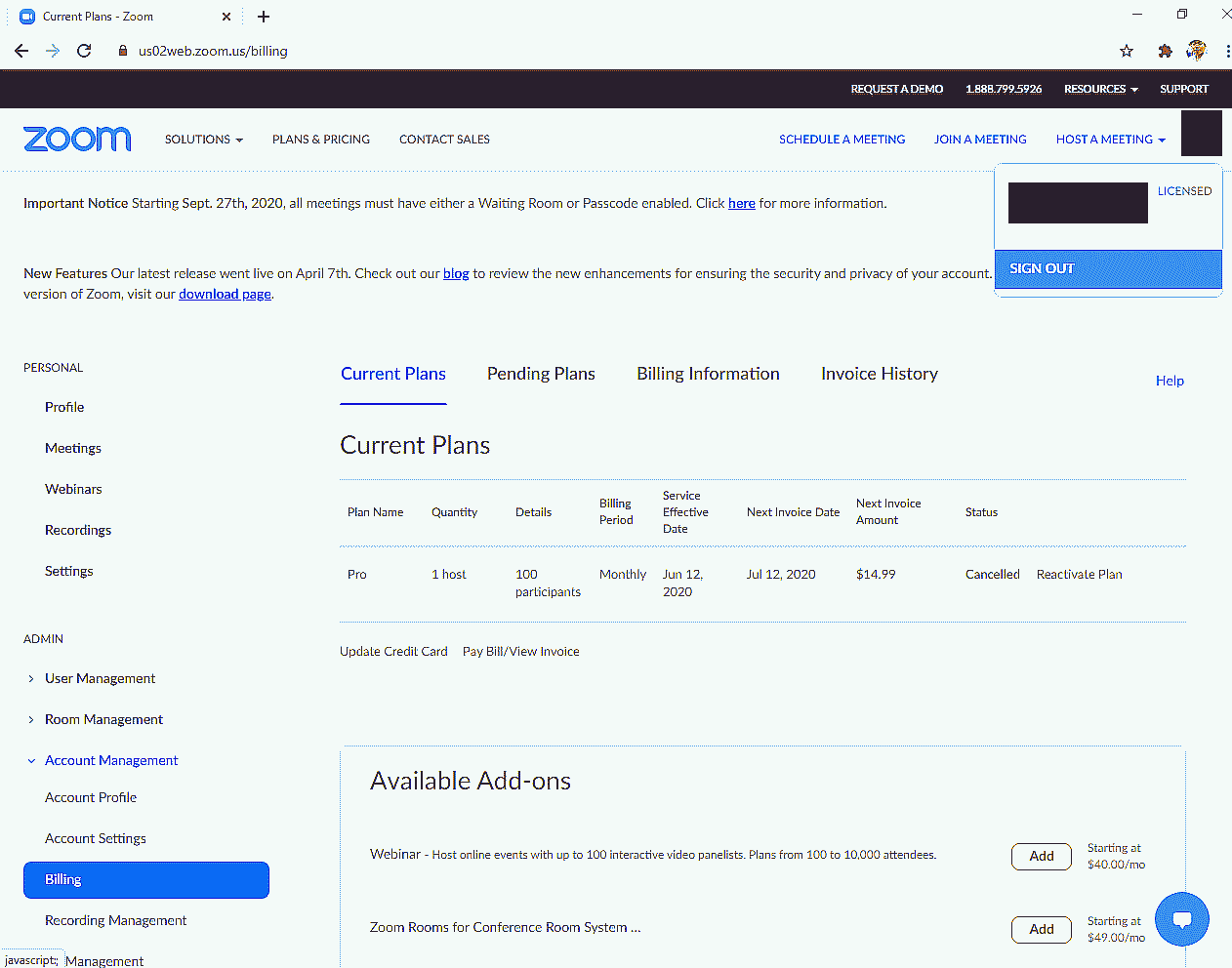This screenshot has height=968, width=1232.
Task: Expand the Solutions dropdown menu
Action: click(x=203, y=140)
